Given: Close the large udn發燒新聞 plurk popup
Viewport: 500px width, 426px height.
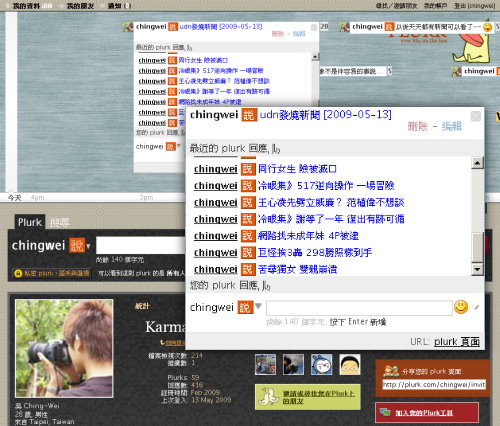Looking at the screenshot, I should [476, 116].
